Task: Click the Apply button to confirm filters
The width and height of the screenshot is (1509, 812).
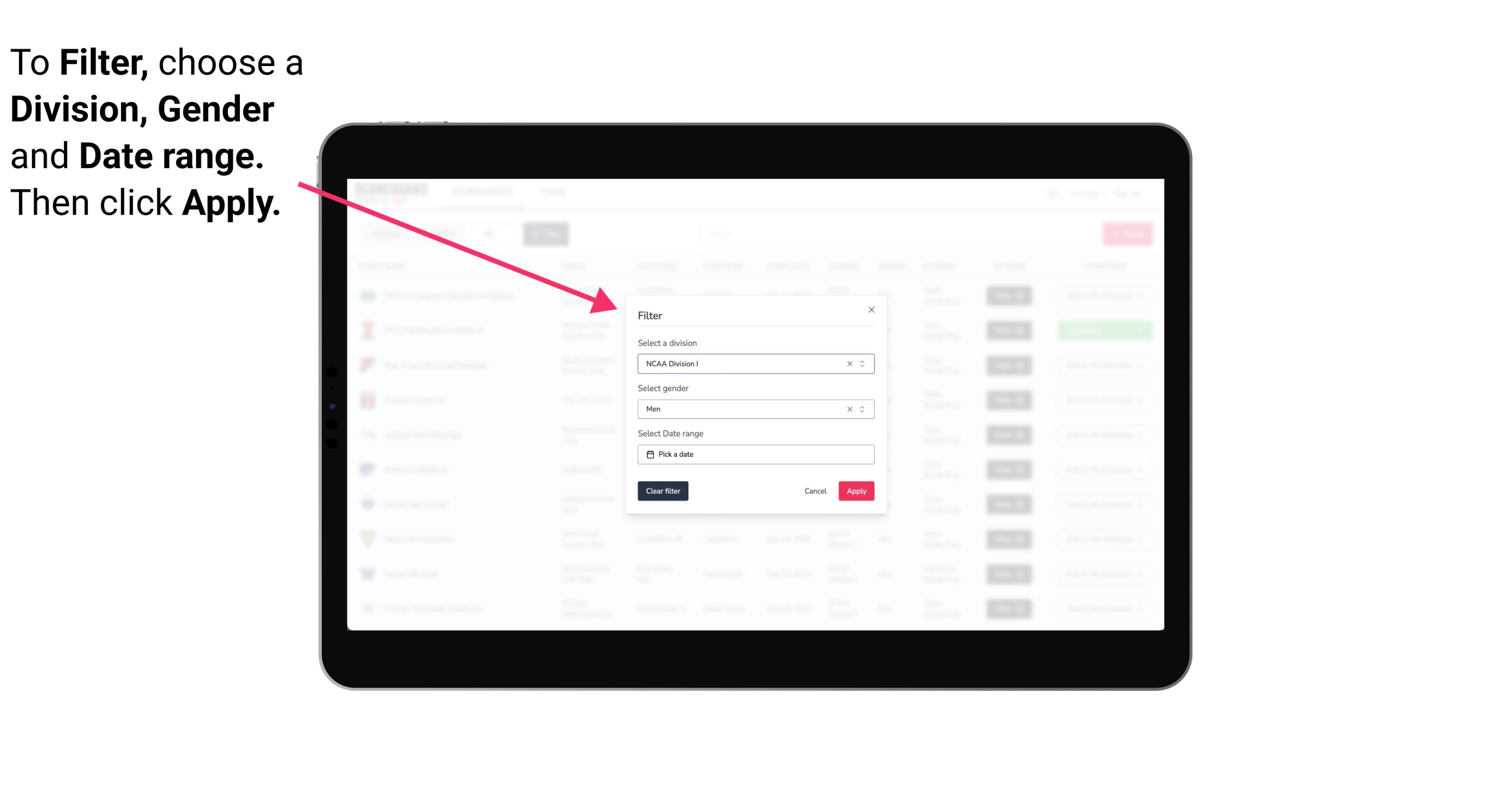Action: pos(856,491)
